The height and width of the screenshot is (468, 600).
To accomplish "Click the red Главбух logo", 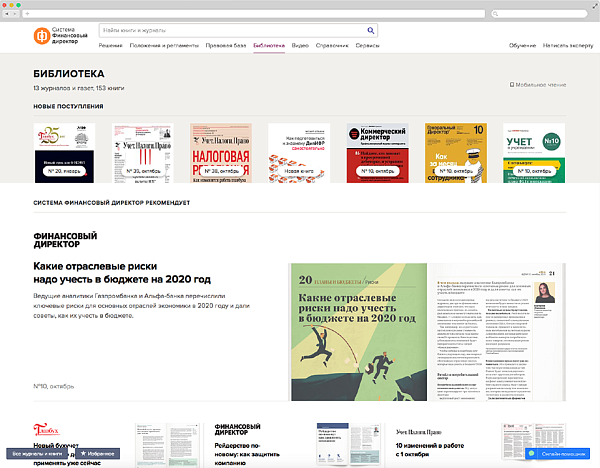I will click(x=46, y=430).
